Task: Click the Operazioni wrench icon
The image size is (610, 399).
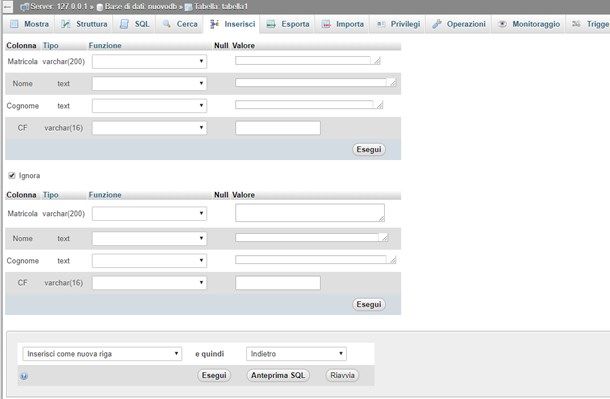Action: coord(436,24)
